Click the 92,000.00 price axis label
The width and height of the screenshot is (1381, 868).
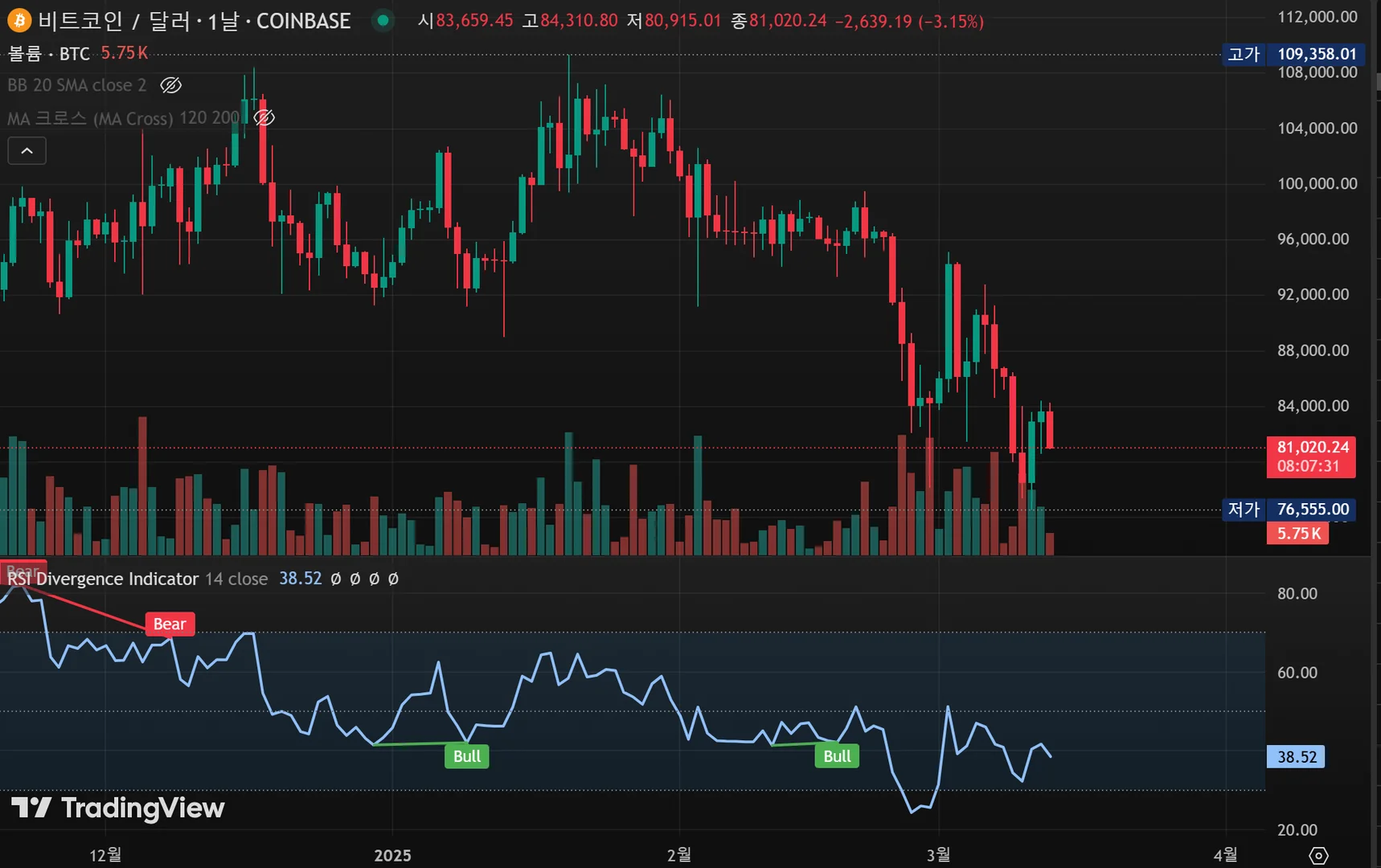pos(1313,295)
